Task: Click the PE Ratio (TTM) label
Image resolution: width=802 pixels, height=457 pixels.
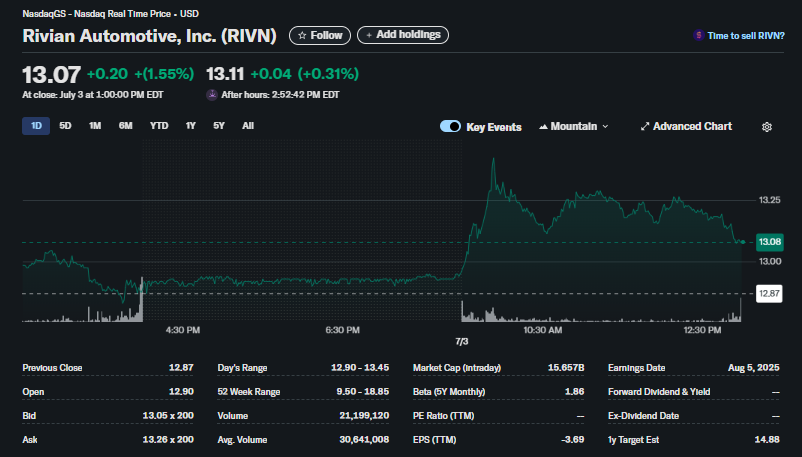Action: [x=443, y=416]
